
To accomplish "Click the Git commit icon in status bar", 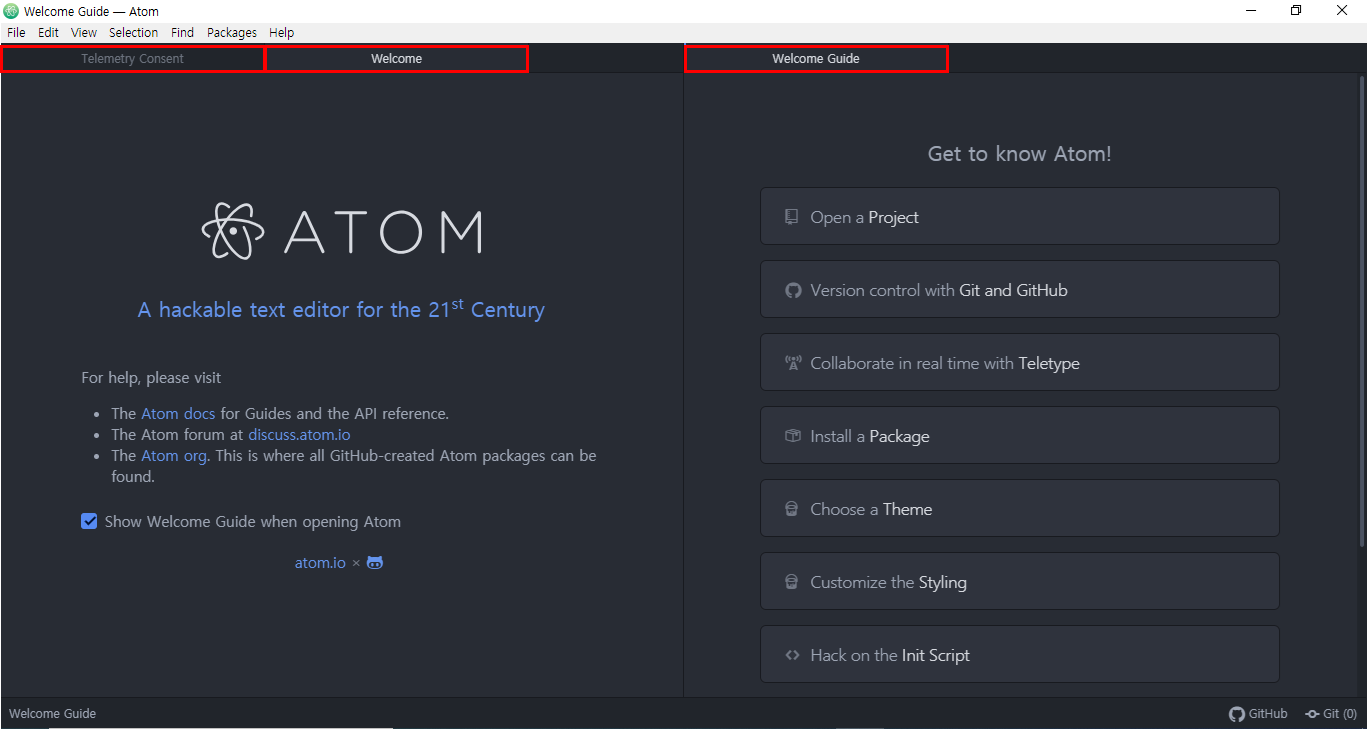I will (1312, 714).
